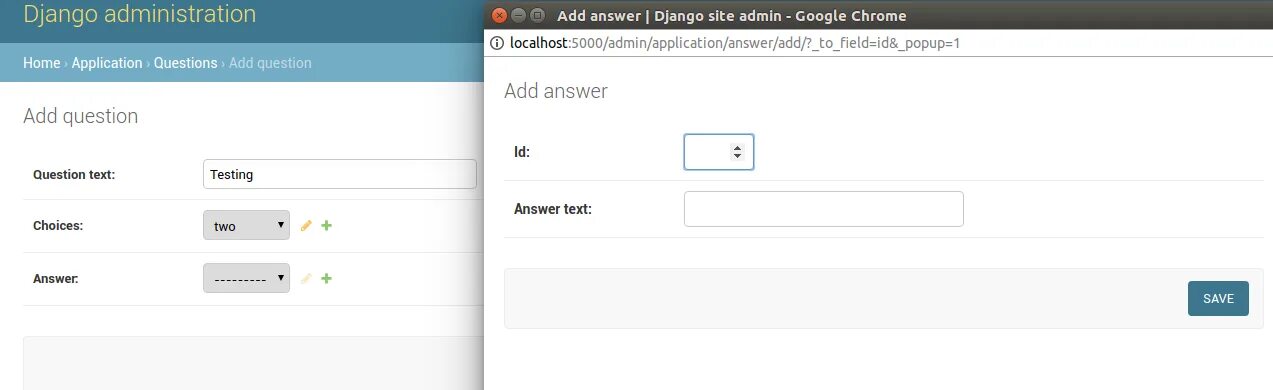The width and height of the screenshot is (1273, 390).
Task: Click the Question text field containing Testing
Action: point(339,174)
